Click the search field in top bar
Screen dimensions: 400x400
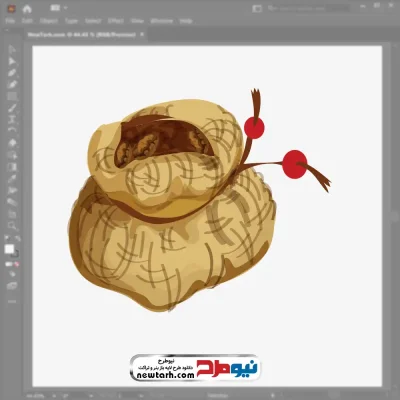308,8
